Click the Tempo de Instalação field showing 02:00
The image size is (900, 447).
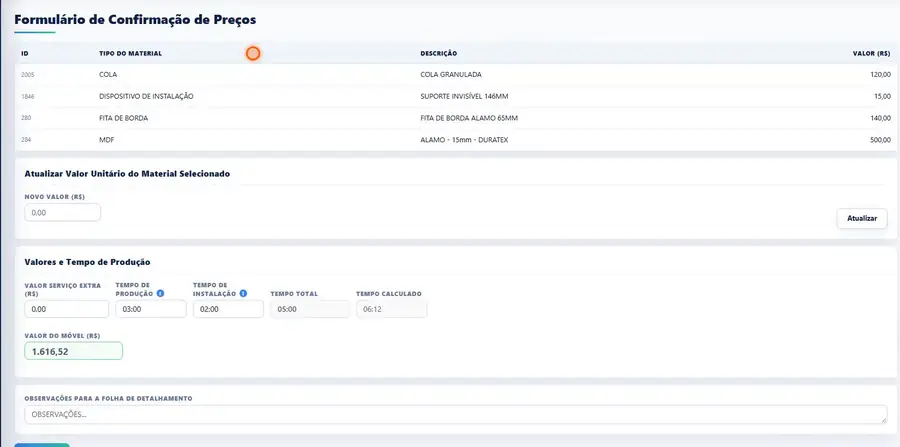coord(228,309)
